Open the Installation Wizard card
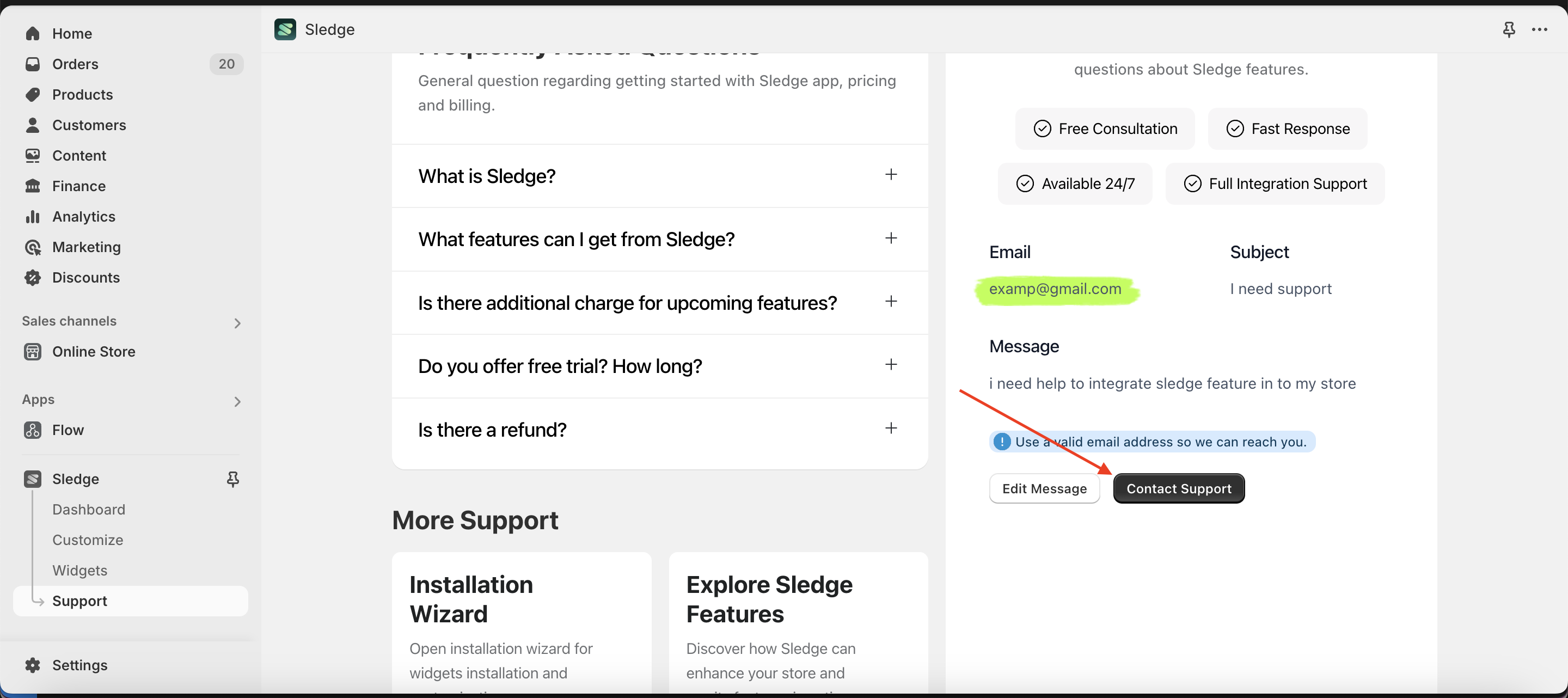Screen dimensions: 1568x698 coord(521,621)
